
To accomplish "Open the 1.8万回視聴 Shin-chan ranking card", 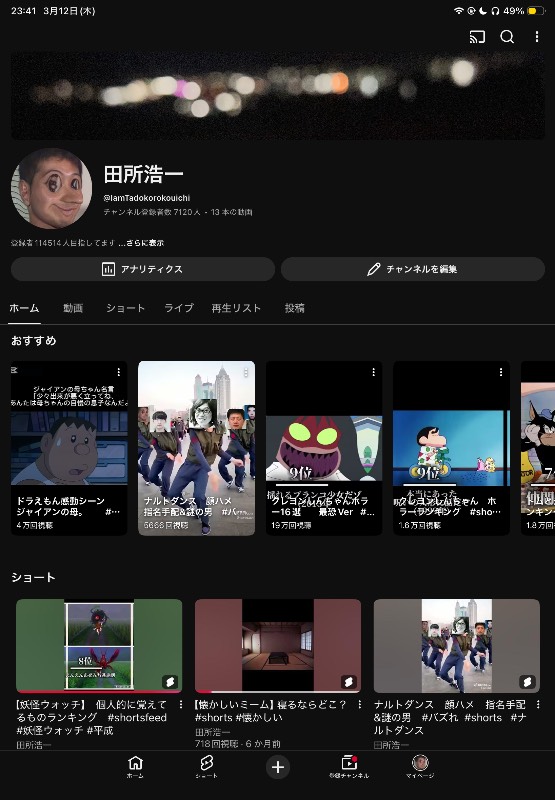I will 451,448.
